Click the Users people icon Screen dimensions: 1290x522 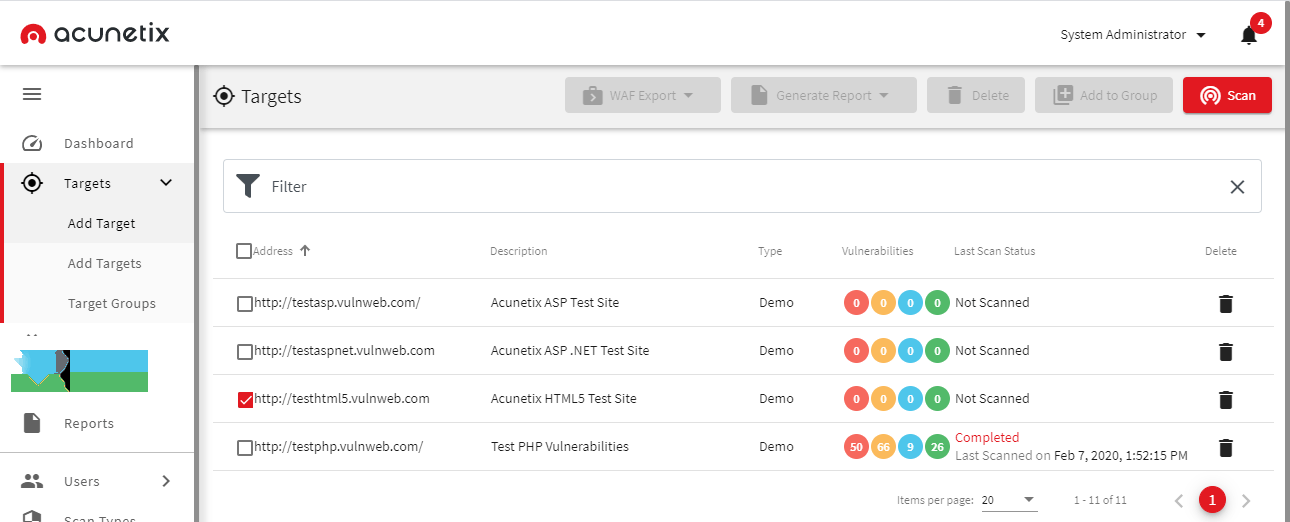point(32,481)
